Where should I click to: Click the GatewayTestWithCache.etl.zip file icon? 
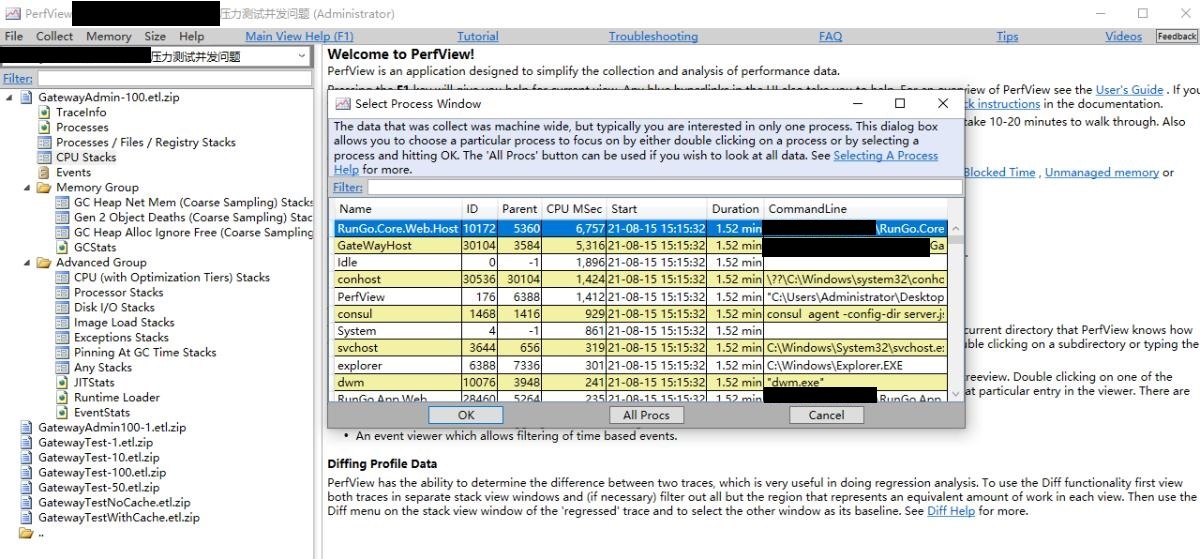pos(27,517)
